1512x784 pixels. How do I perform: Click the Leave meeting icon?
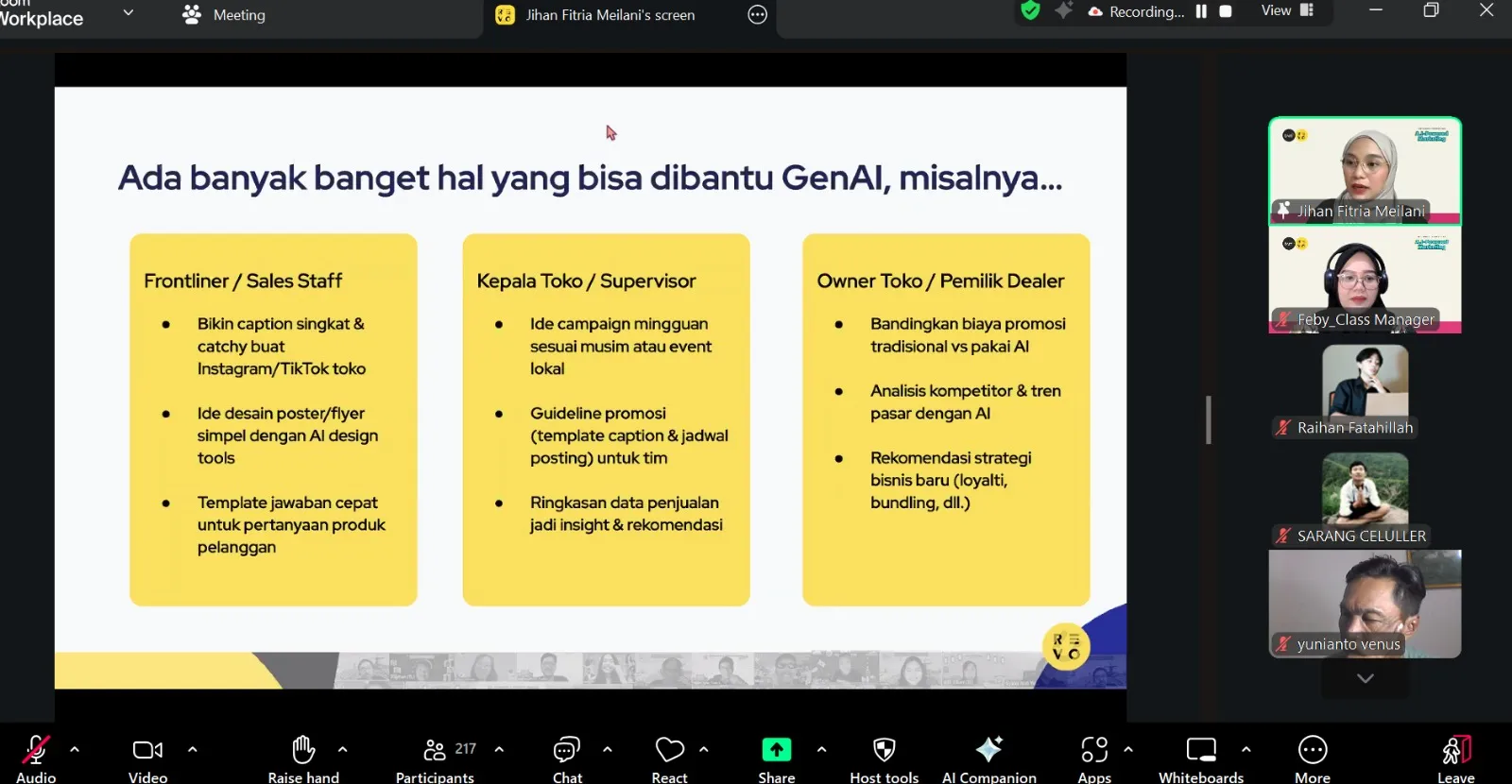1456,750
